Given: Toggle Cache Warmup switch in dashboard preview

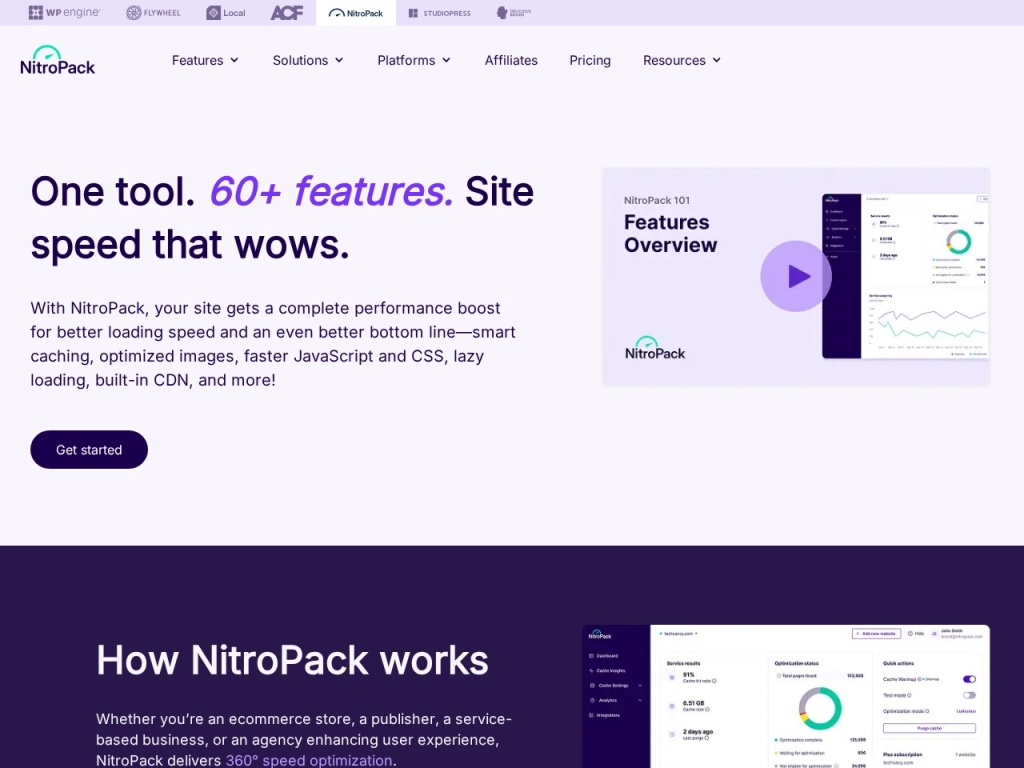Looking at the screenshot, I should (x=969, y=679).
